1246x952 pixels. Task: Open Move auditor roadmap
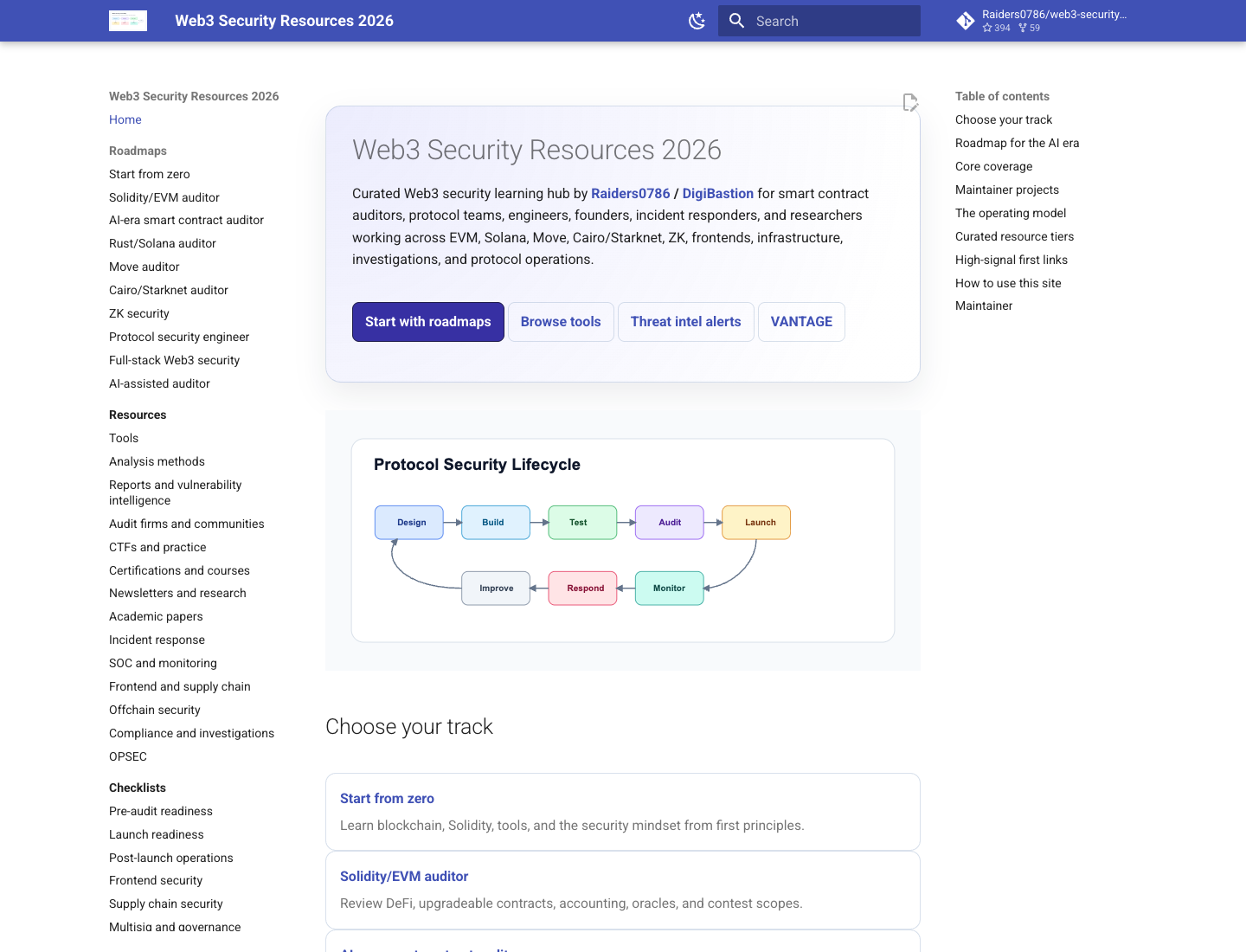(145, 267)
